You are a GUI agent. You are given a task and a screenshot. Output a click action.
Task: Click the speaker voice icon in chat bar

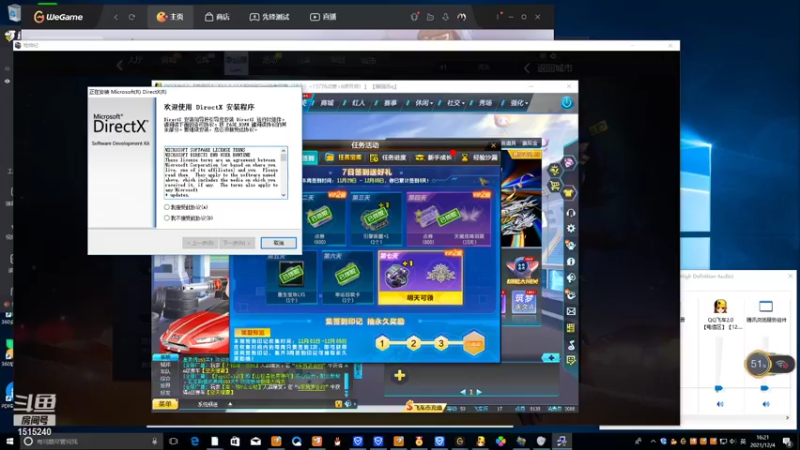pos(348,404)
